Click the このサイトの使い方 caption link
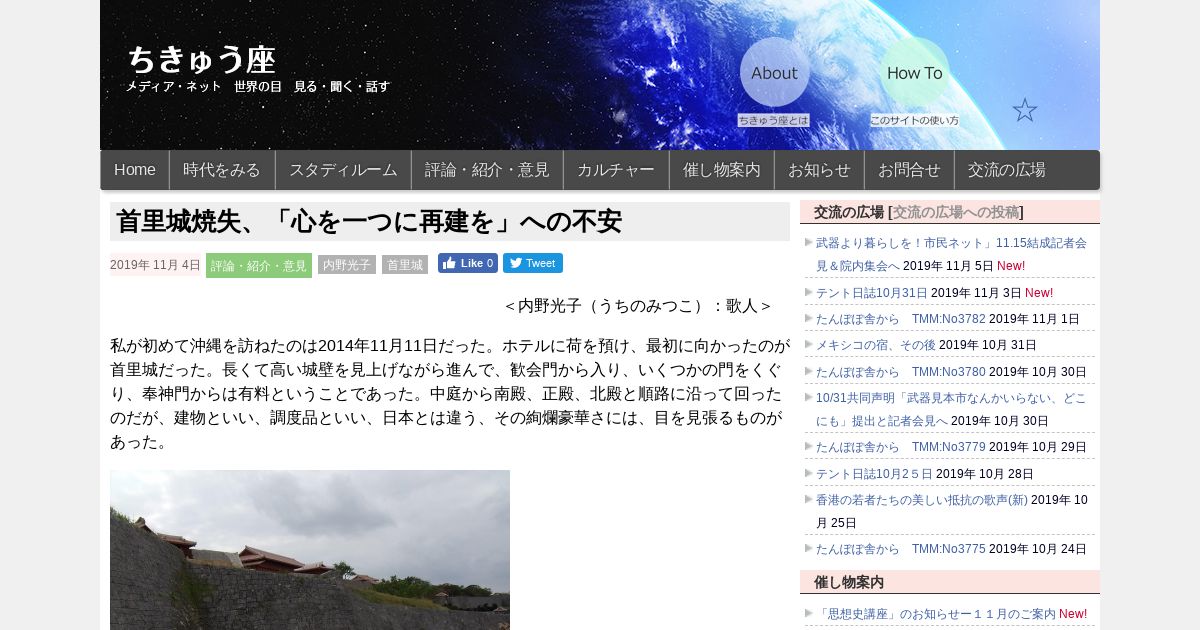The height and width of the screenshot is (630, 1200). 914,120
